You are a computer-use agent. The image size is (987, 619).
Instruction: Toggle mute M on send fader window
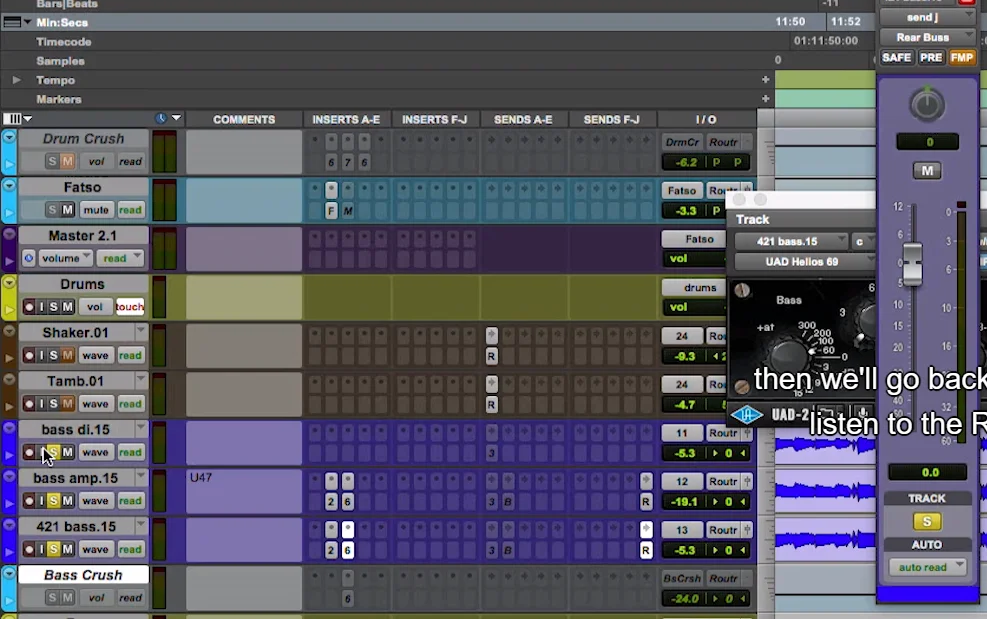pos(927,171)
